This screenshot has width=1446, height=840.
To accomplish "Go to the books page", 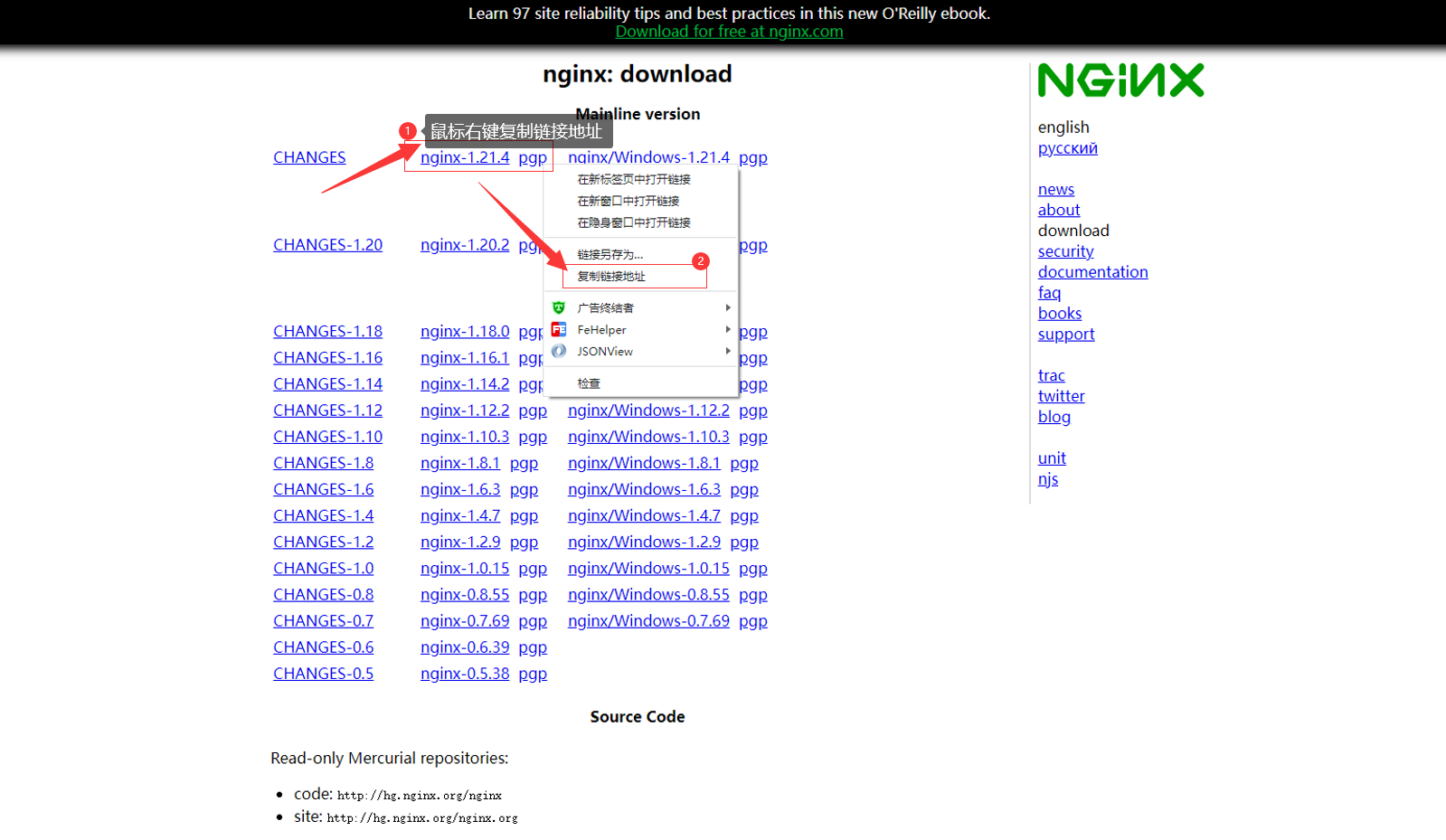I will coord(1060,314).
